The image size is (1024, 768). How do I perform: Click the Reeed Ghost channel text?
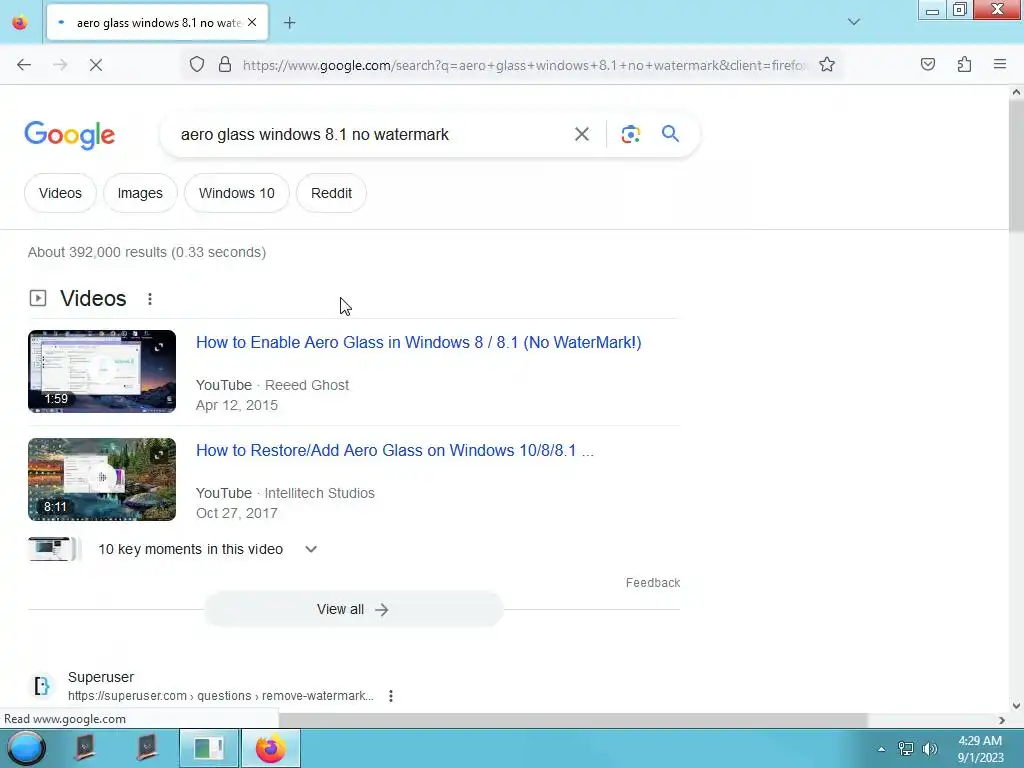pos(306,385)
